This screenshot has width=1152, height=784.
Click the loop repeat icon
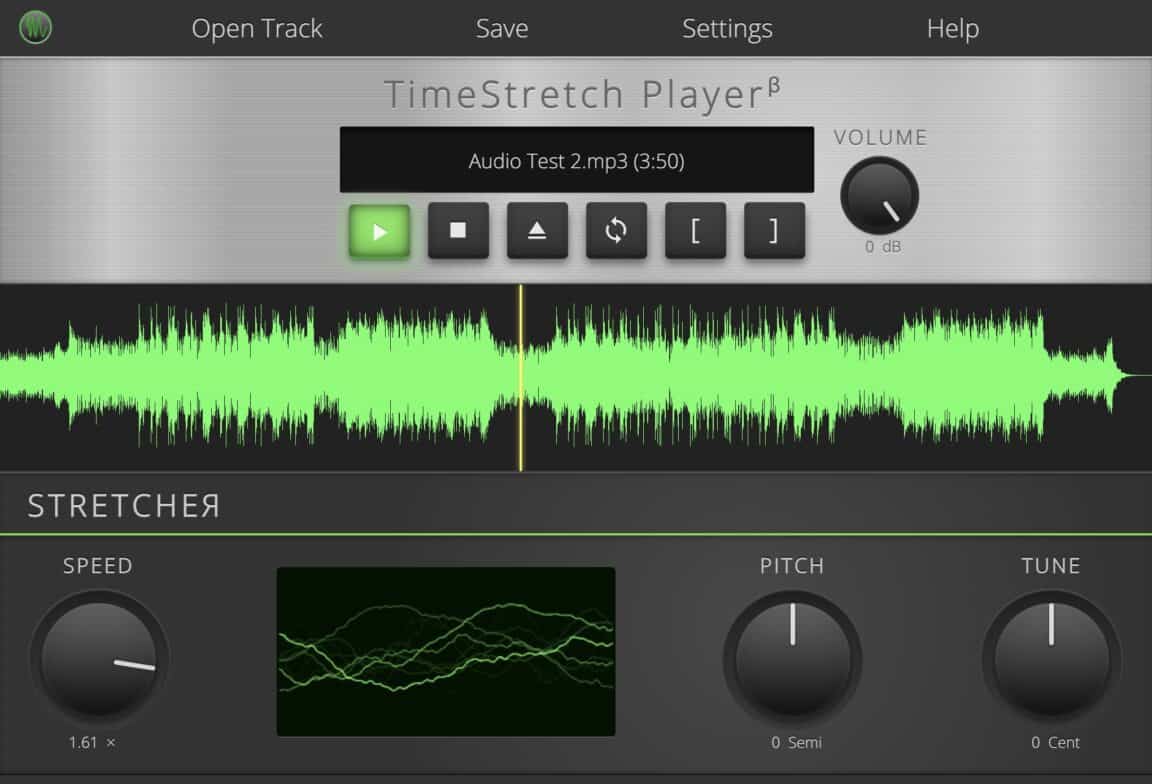click(x=616, y=230)
